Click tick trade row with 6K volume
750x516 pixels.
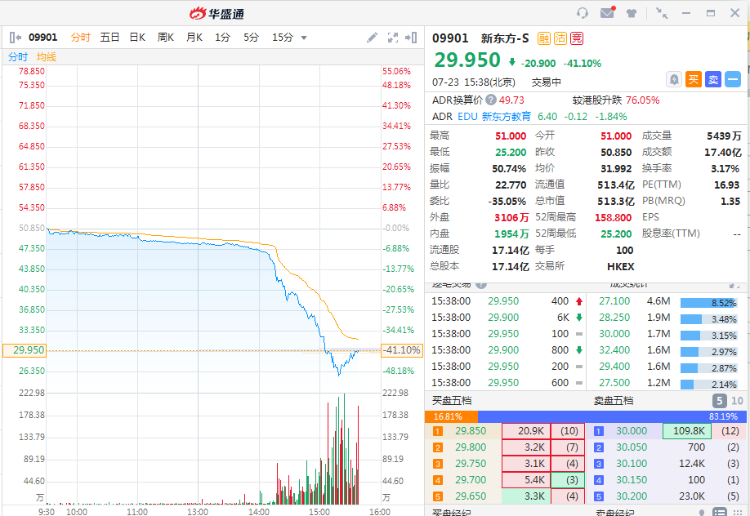pyautogui.click(x=507, y=318)
